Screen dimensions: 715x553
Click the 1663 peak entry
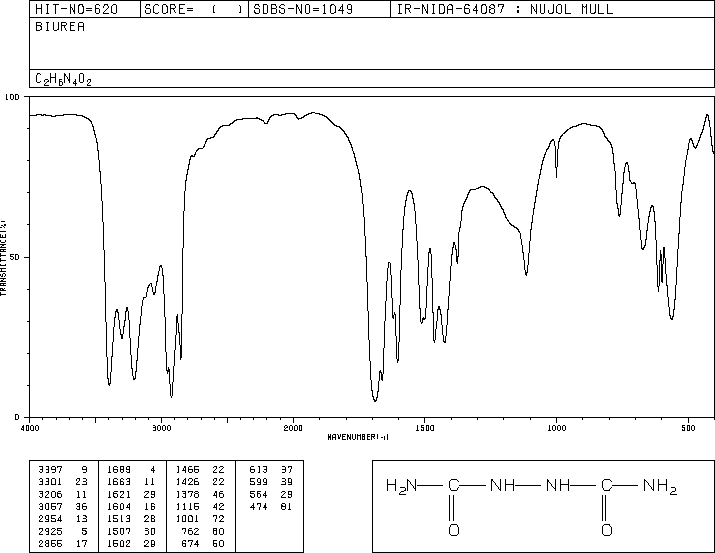pyautogui.click(x=131, y=481)
